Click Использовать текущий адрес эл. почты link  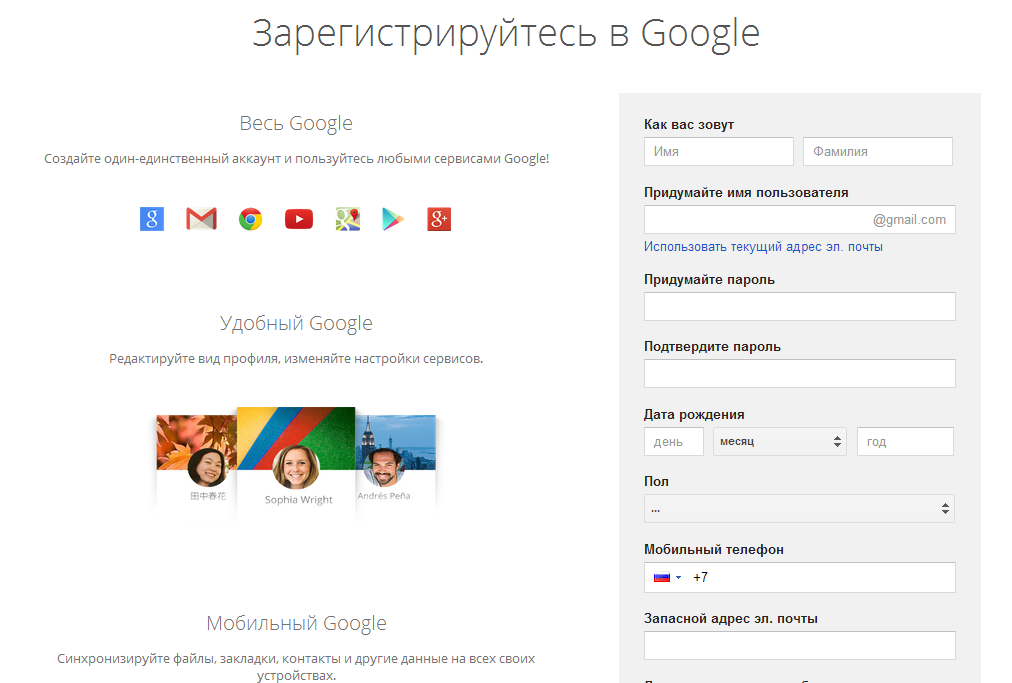point(763,247)
